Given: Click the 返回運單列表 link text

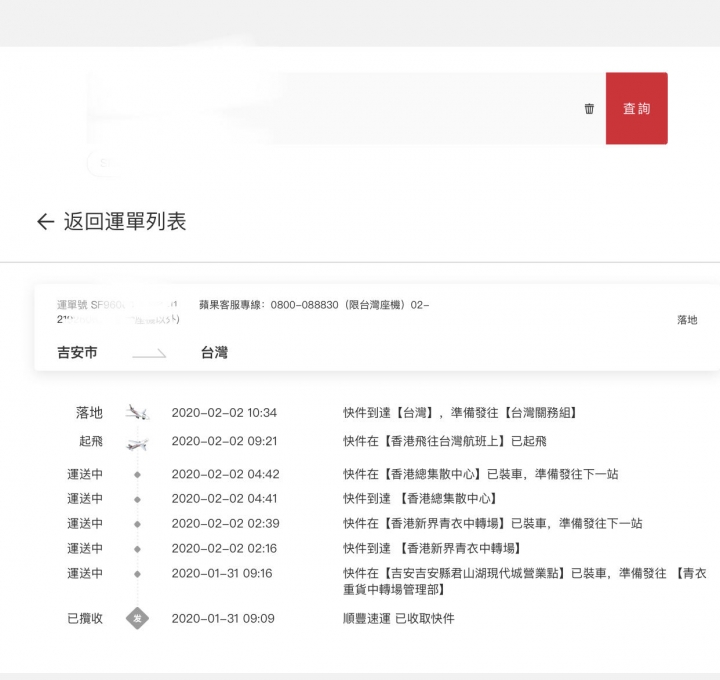Looking at the screenshot, I should 125,221.
